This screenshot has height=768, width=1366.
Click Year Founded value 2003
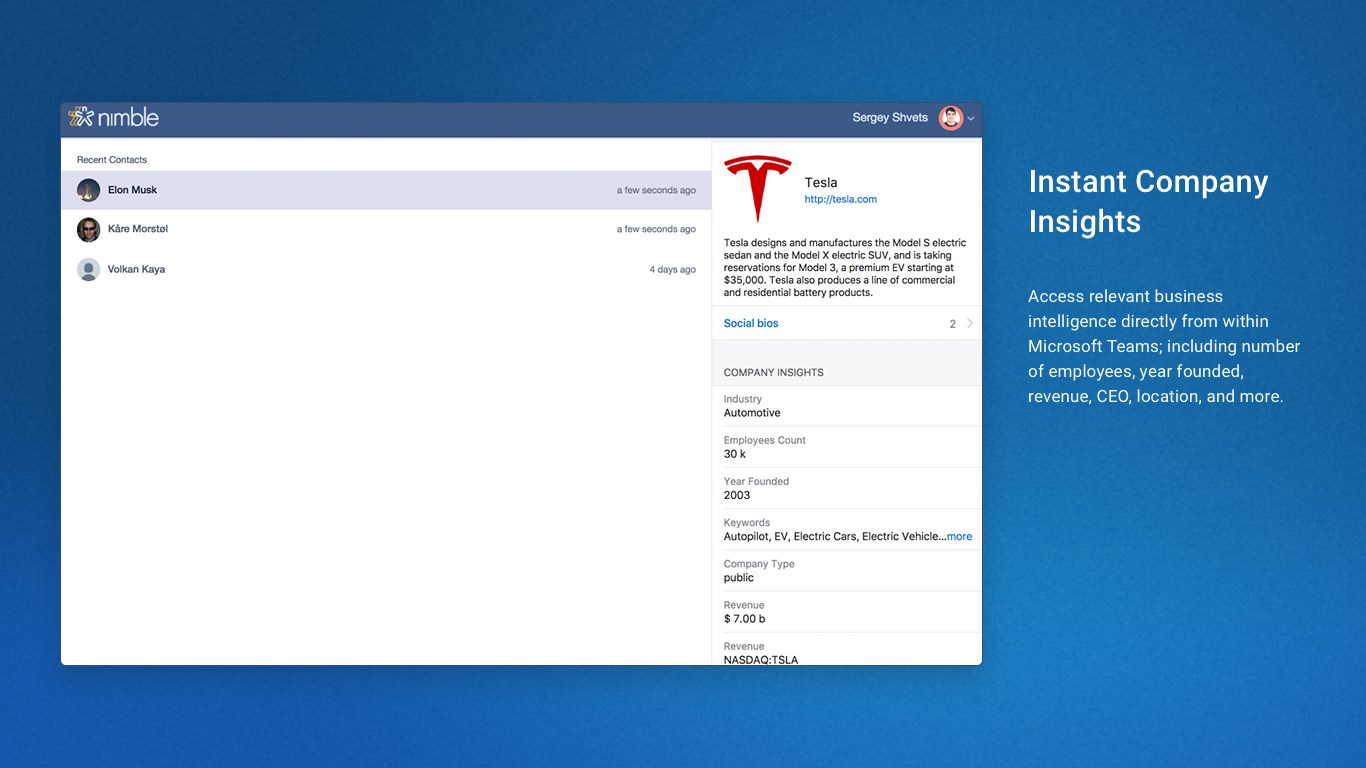[x=737, y=495]
